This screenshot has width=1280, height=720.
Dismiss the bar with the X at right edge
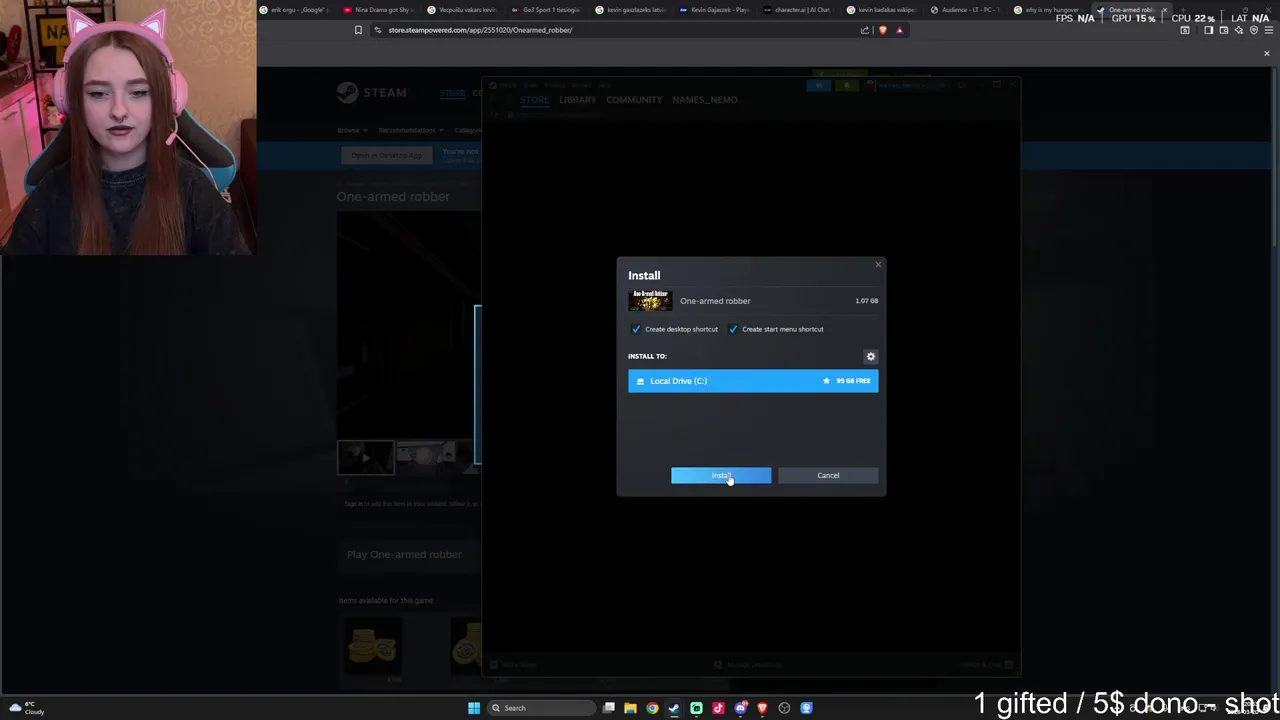1267,53
